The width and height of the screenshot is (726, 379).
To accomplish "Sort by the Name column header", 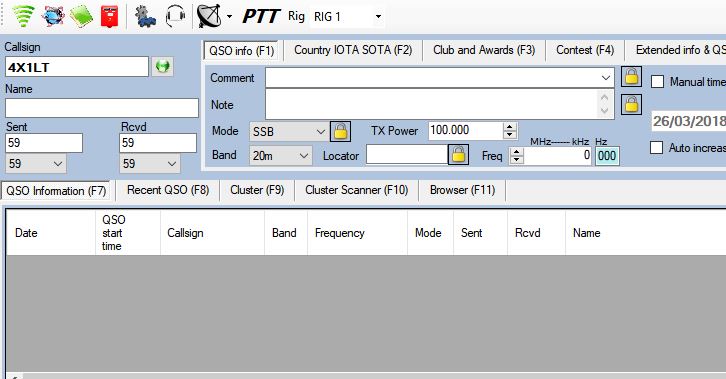I will coord(646,233).
